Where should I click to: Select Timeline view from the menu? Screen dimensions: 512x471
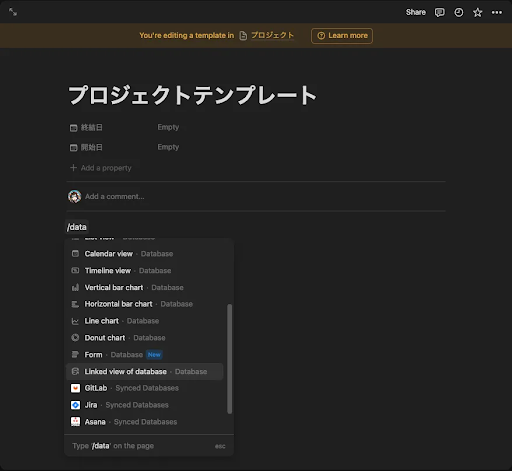(x=145, y=271)
